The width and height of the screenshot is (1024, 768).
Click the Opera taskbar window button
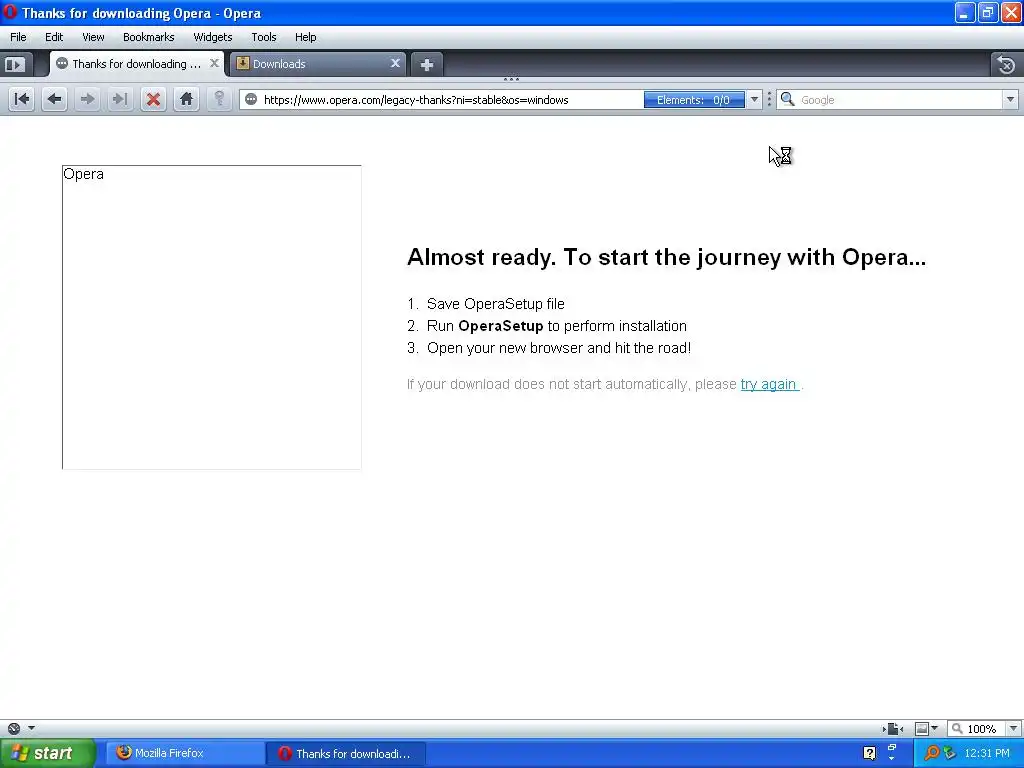click(x=346, y=753)
